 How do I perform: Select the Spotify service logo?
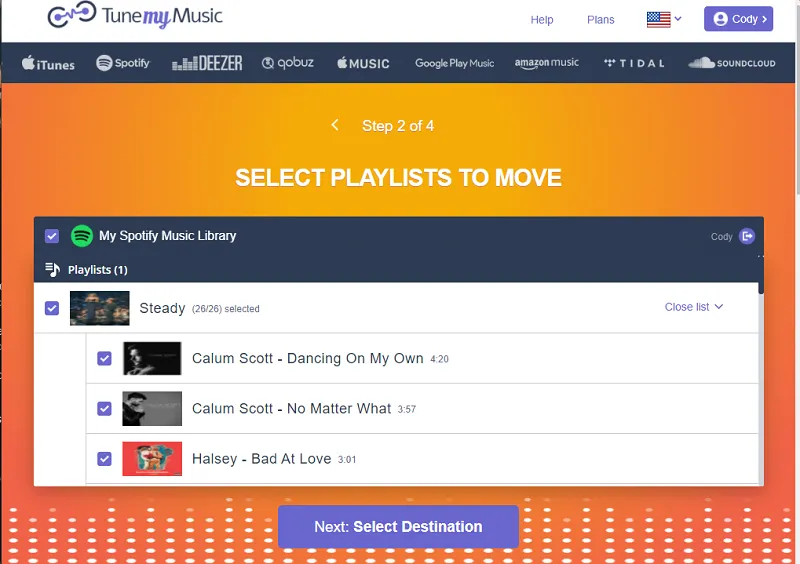pos(123,63)
